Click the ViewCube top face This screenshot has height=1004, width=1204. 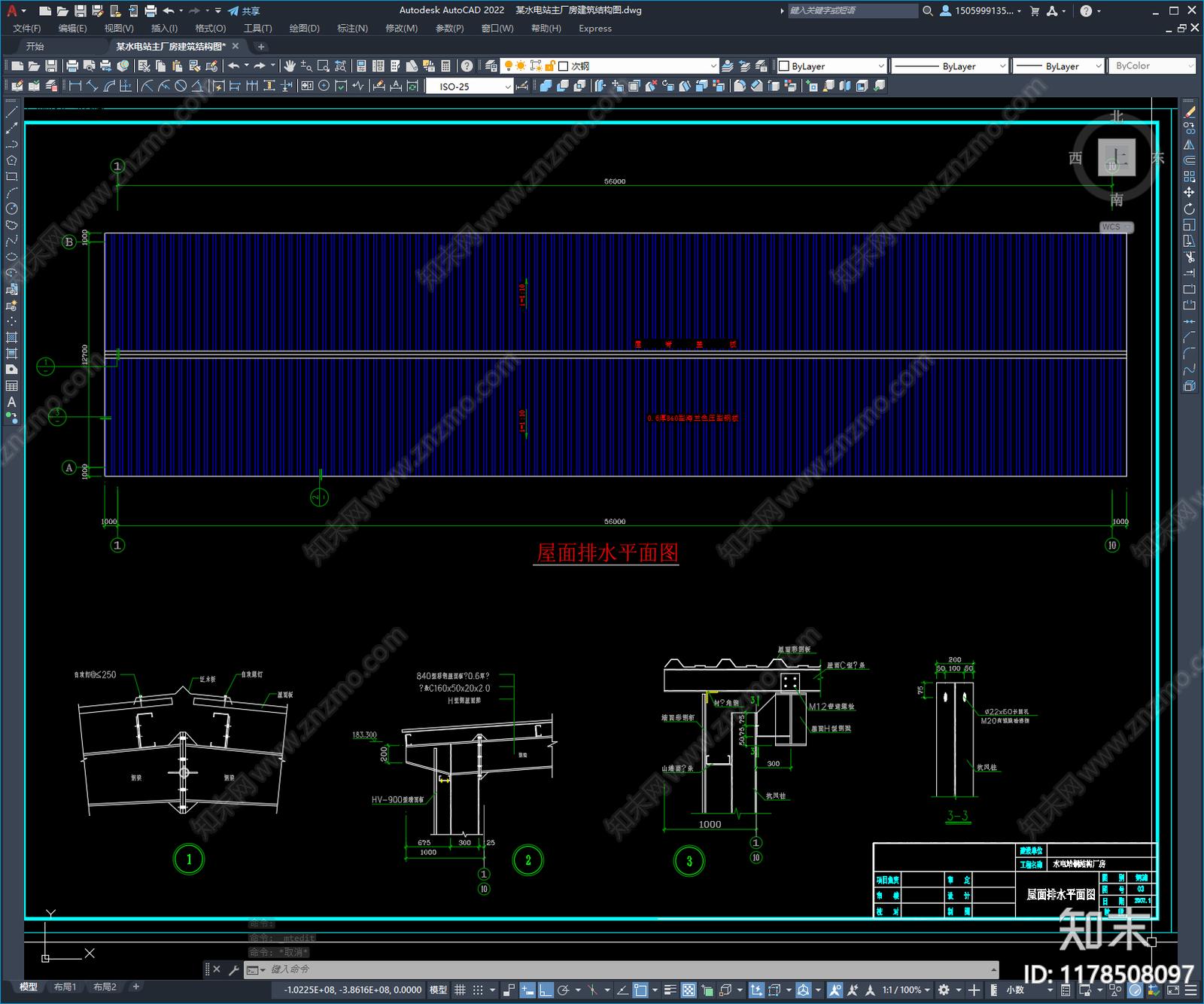1117,158
